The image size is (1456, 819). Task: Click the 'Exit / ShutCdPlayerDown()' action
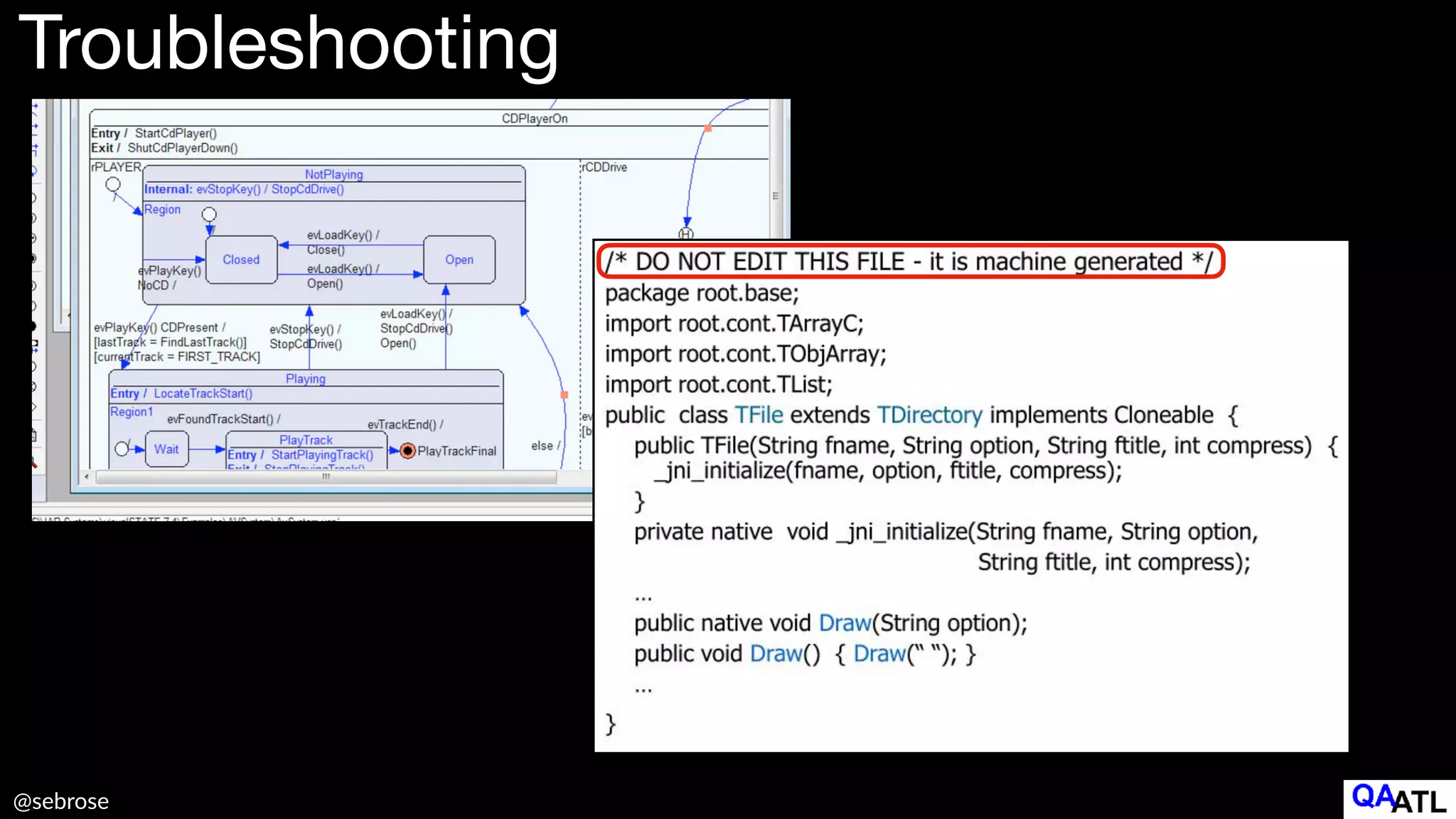pos(164,148)
